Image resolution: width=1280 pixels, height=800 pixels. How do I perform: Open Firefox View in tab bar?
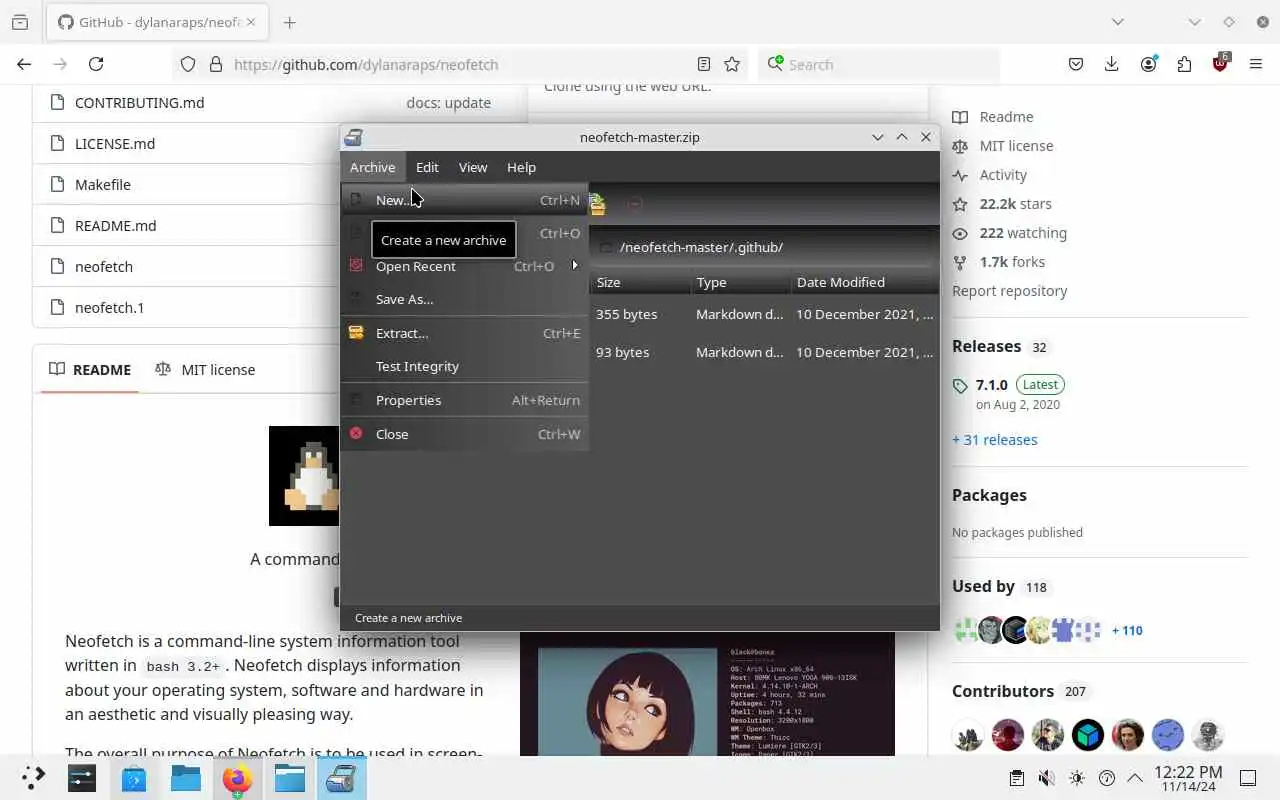click(20, 22)
